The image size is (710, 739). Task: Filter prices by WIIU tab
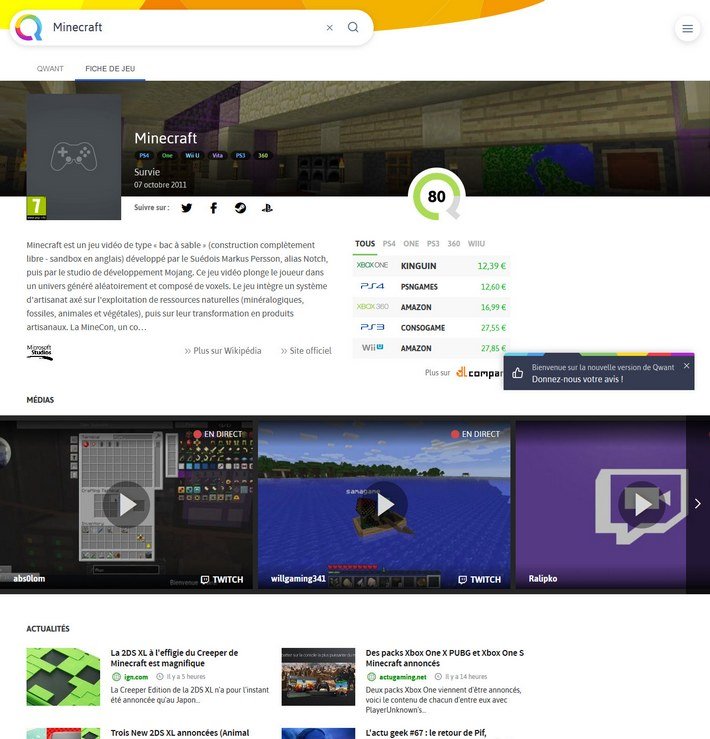click(x=476, y=244)
